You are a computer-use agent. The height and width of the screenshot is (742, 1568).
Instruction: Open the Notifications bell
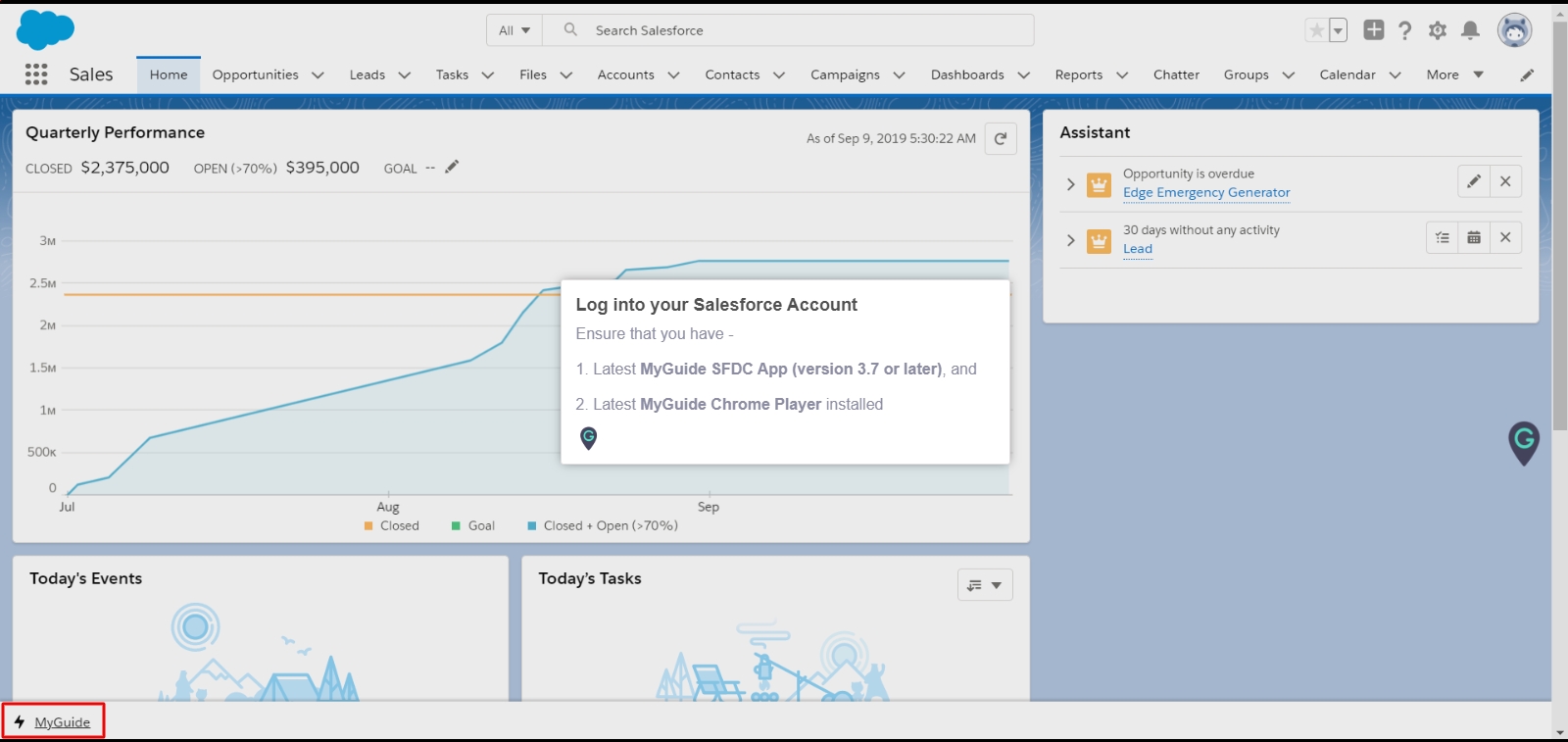pyautogui.click(x=1470, y=30)
